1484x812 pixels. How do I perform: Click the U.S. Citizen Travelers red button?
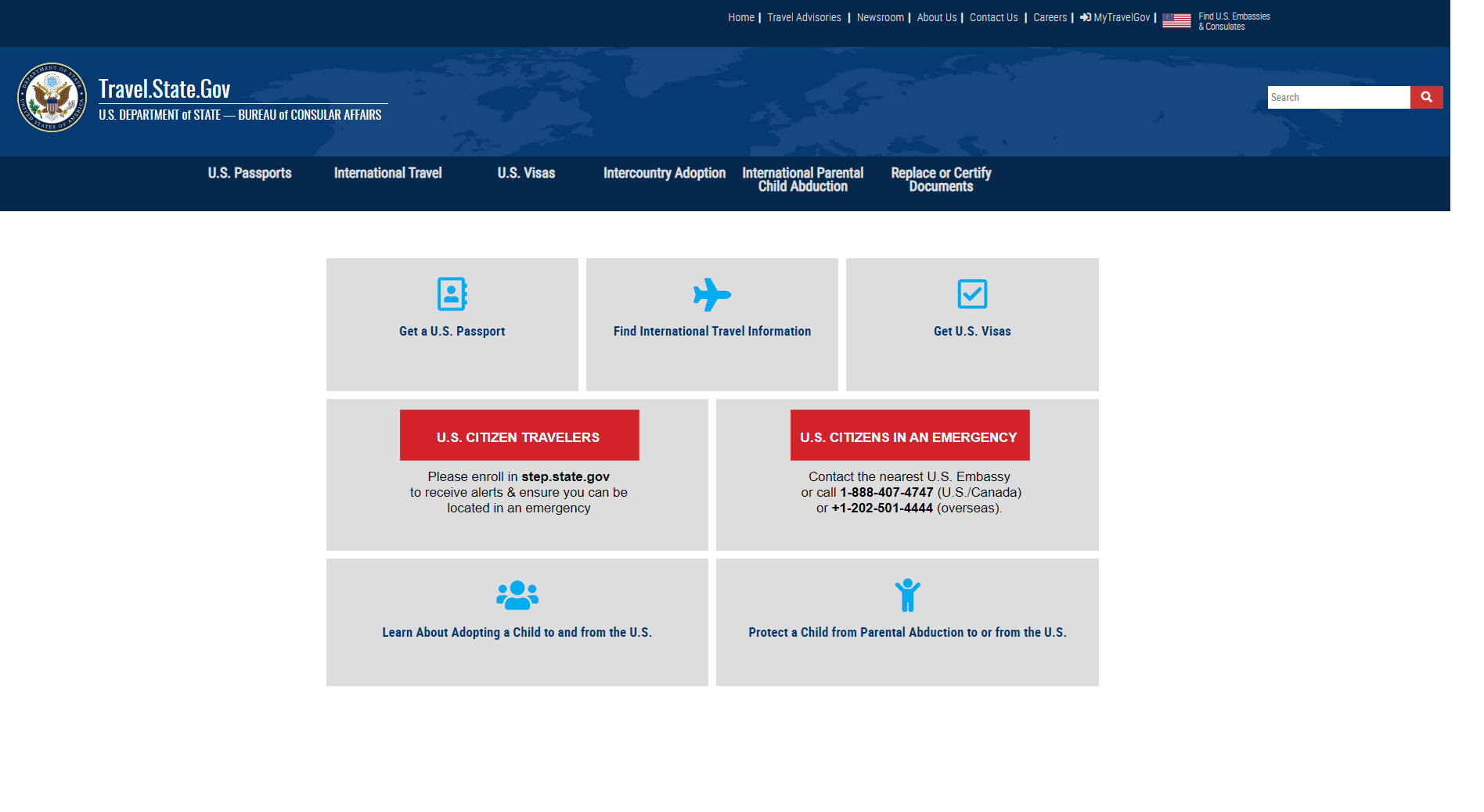click(520, 435)
